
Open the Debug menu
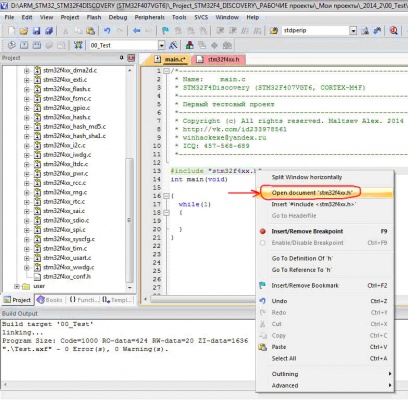click(118, 17)
